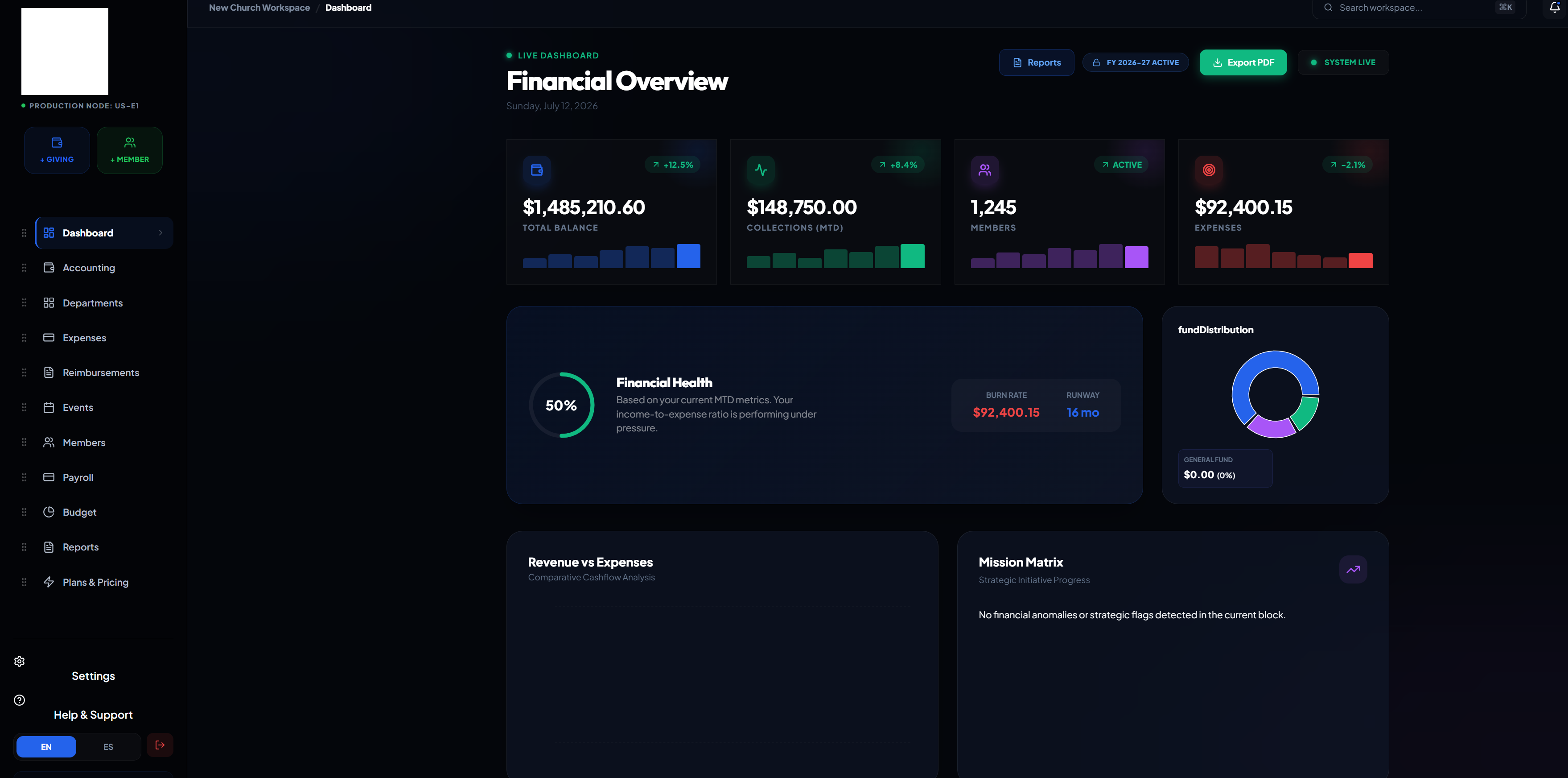
Task: Open Reimbursements page
Action: point(104,372)
